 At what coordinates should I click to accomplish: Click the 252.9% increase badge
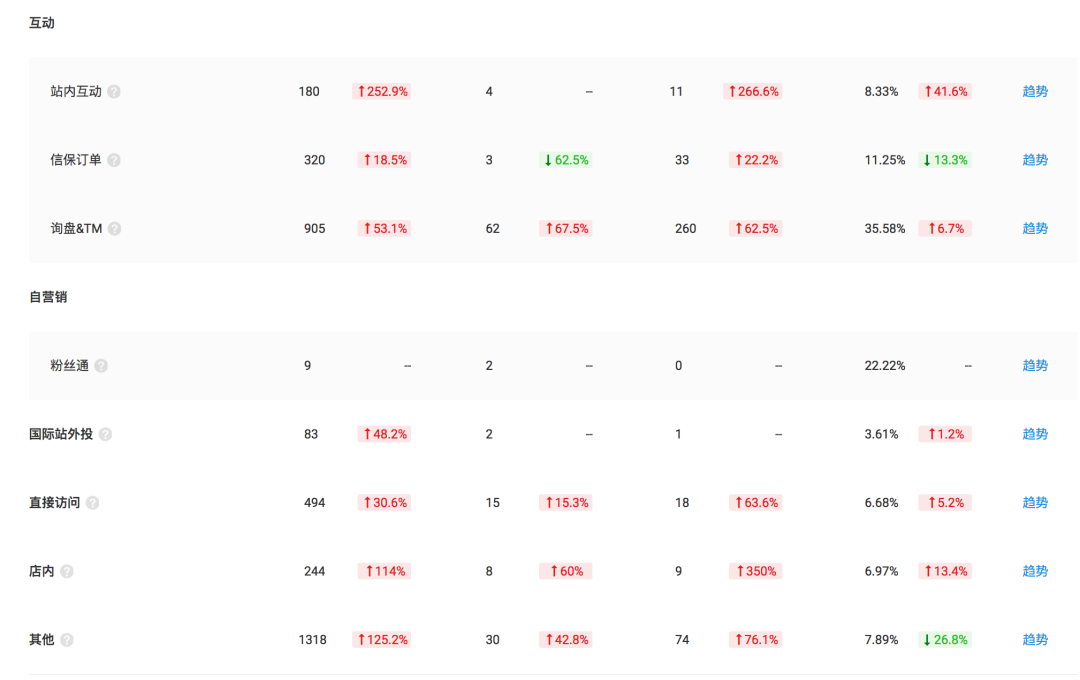pos(381,92)
